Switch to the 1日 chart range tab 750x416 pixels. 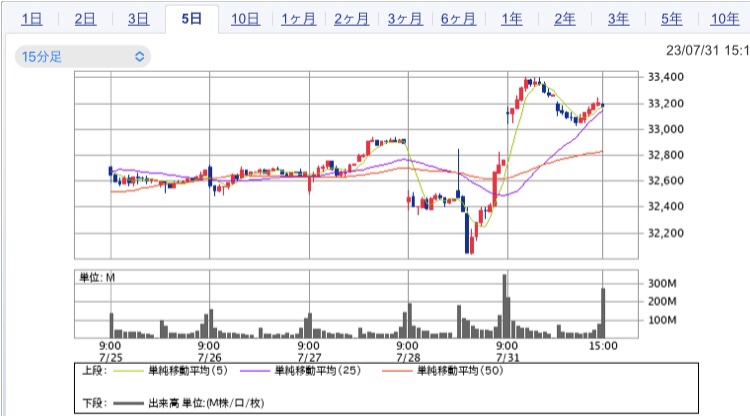pos(32,19)
